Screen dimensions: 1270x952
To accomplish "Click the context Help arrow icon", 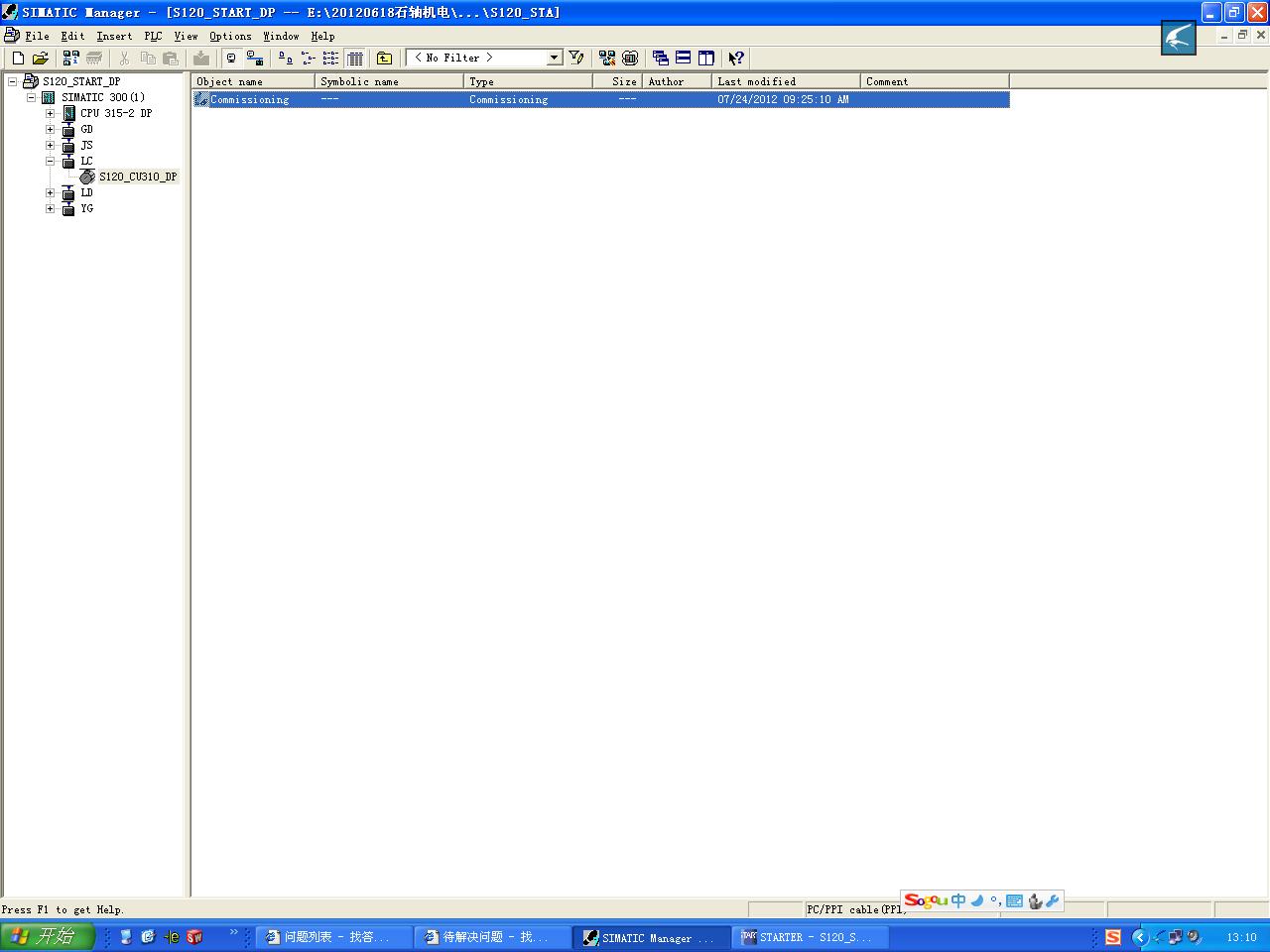I will click(736, 59).
